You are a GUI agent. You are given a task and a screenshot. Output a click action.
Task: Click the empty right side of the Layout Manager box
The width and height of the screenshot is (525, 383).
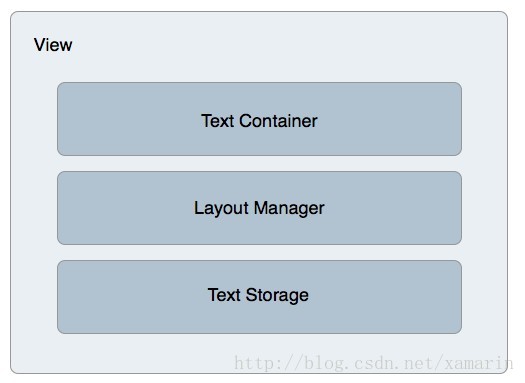(393, 208)
